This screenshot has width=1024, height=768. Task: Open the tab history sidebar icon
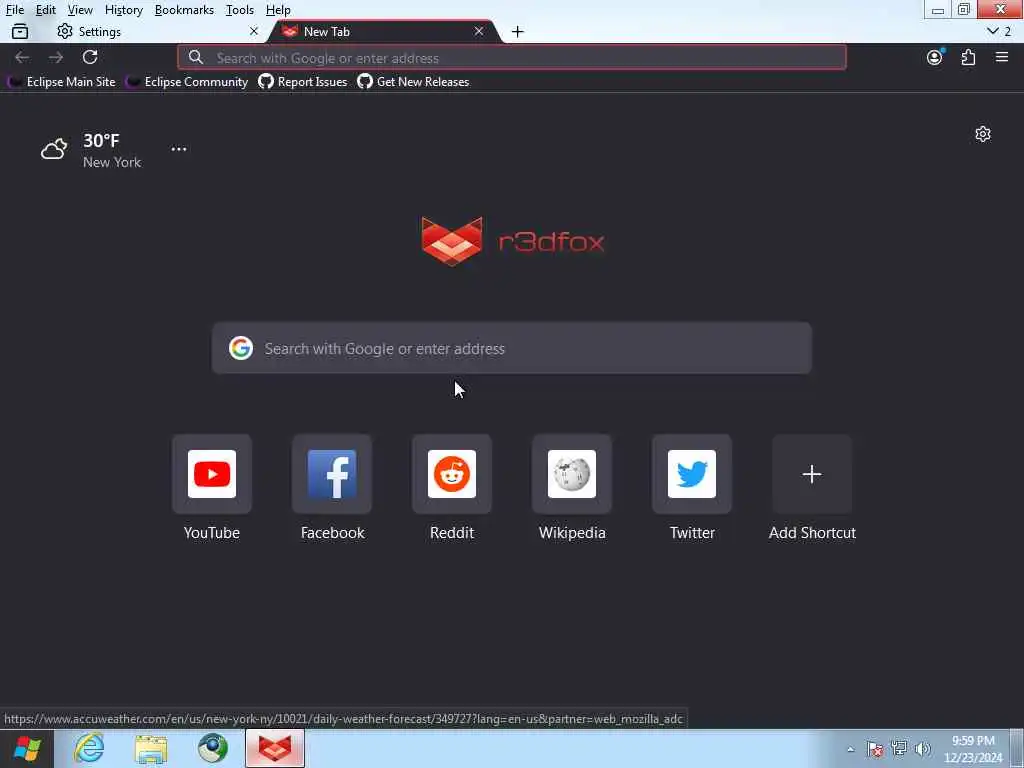pyautogui.click(x=20, y=31)
